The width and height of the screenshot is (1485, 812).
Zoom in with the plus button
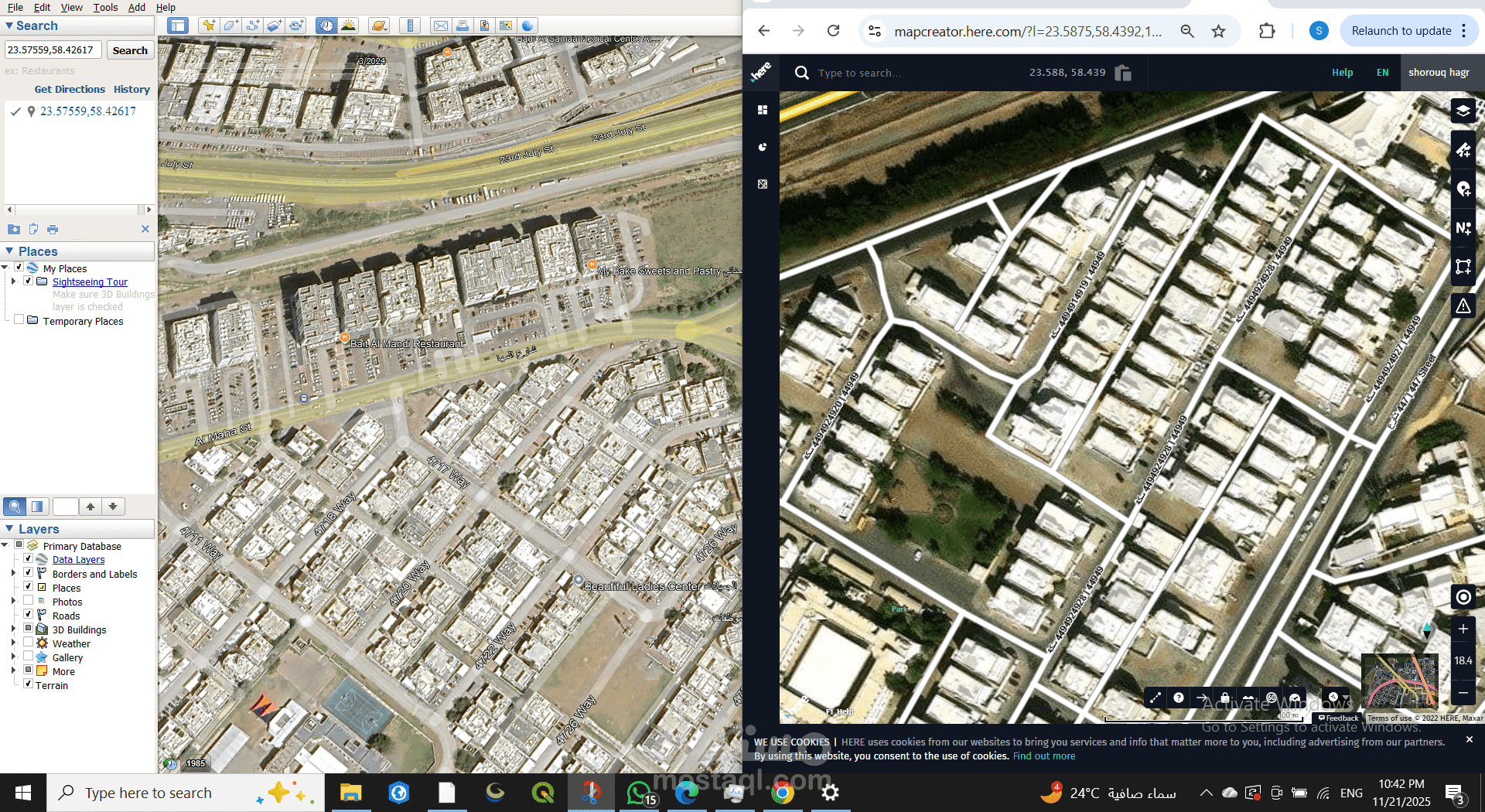pyautogui.click(x=1463, y=629)
